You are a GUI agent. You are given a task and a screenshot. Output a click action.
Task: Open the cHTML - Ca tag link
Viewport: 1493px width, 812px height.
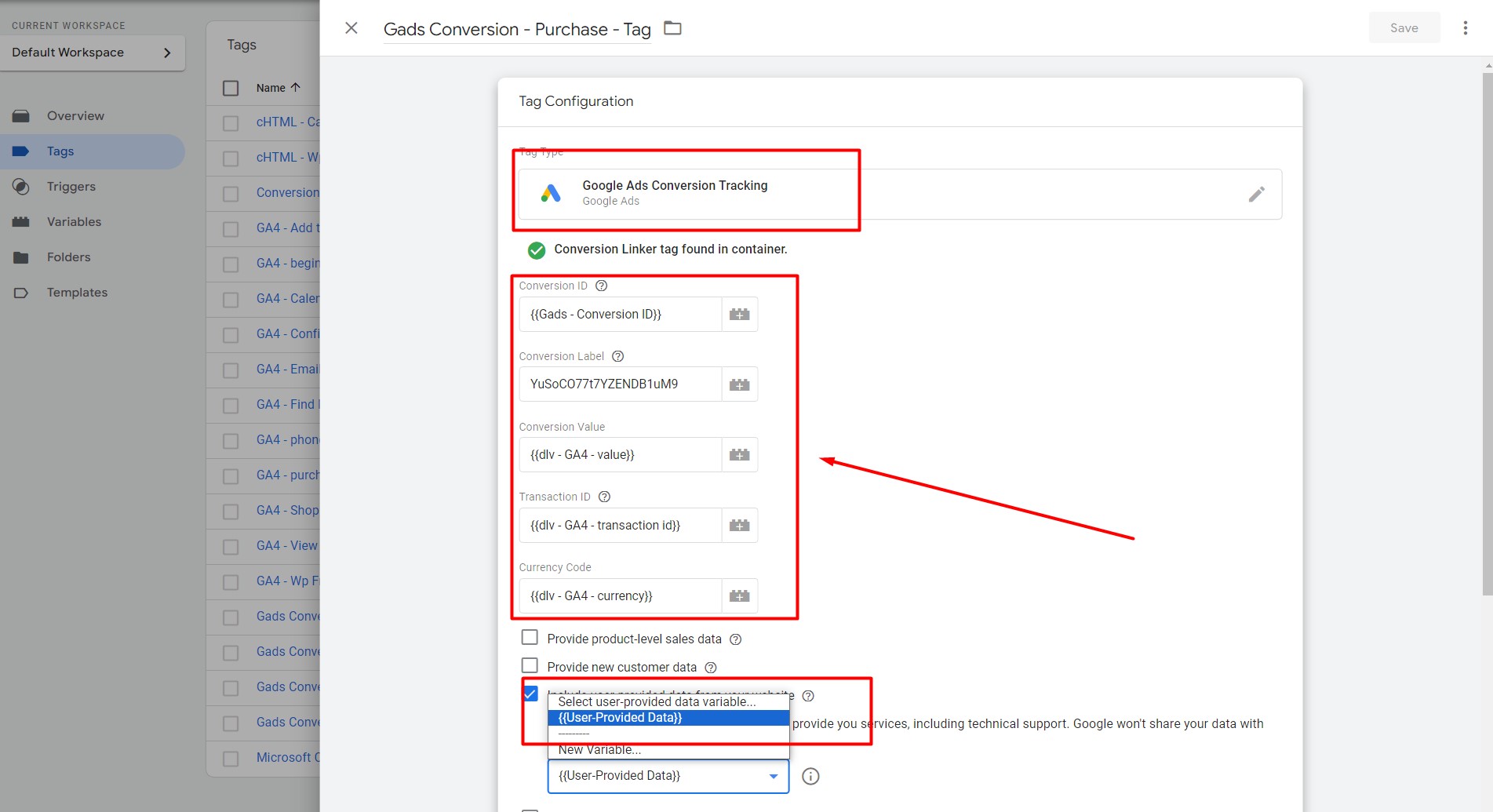(288, 122)
